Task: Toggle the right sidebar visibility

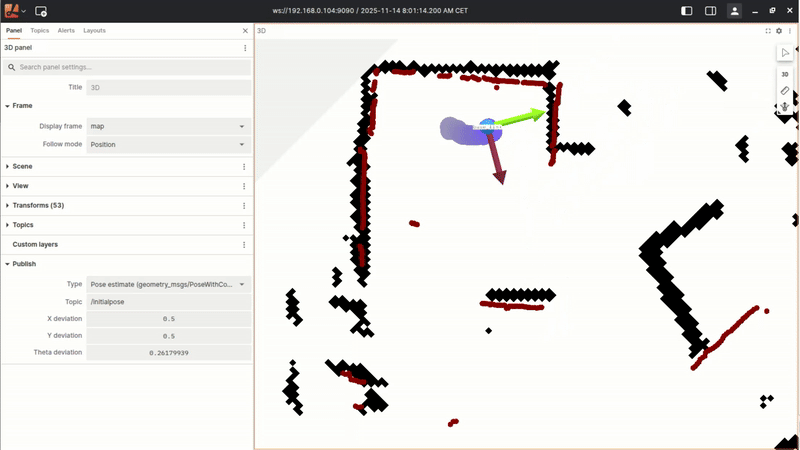Action: [x=710, y=11]
